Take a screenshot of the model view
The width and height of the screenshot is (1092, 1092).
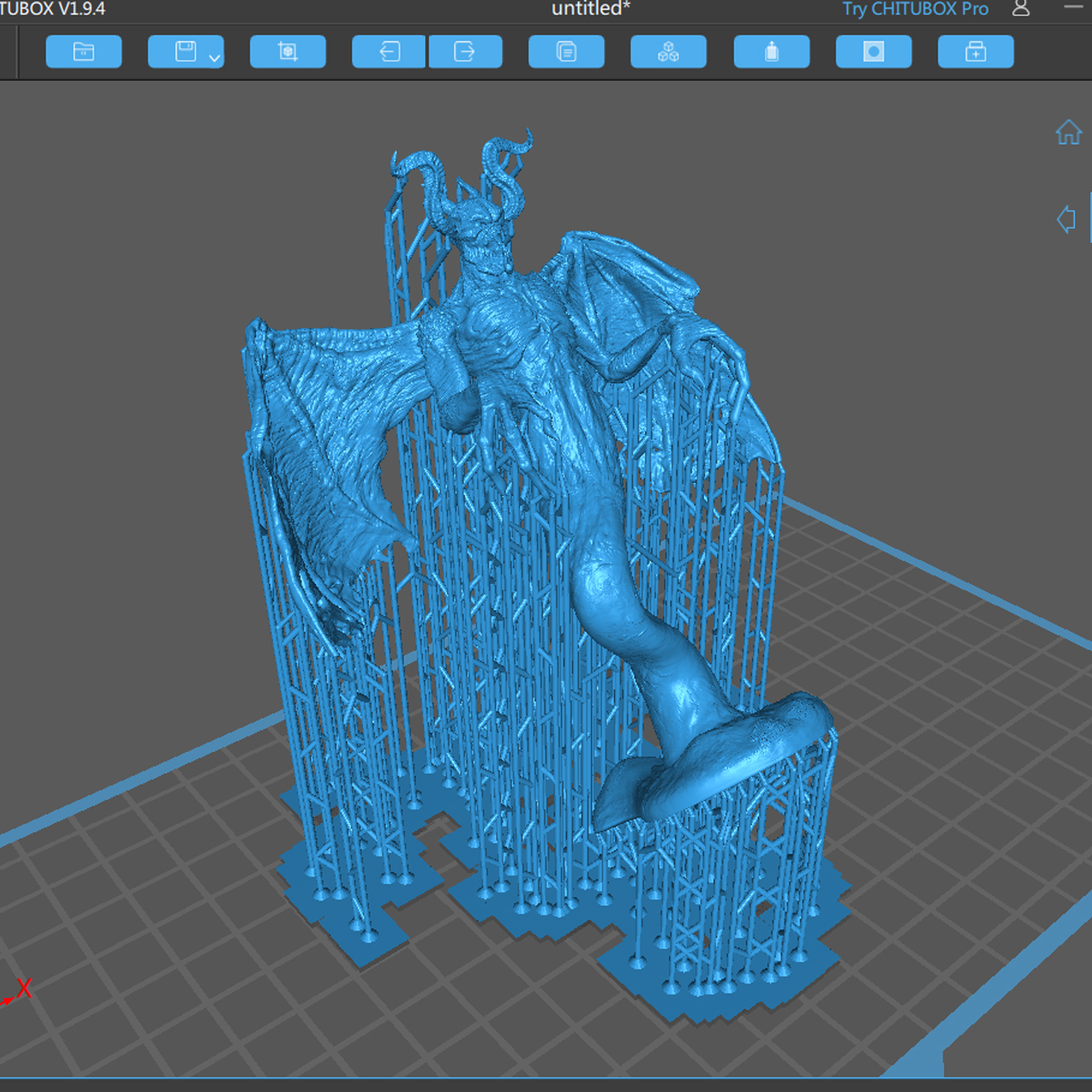288,52
